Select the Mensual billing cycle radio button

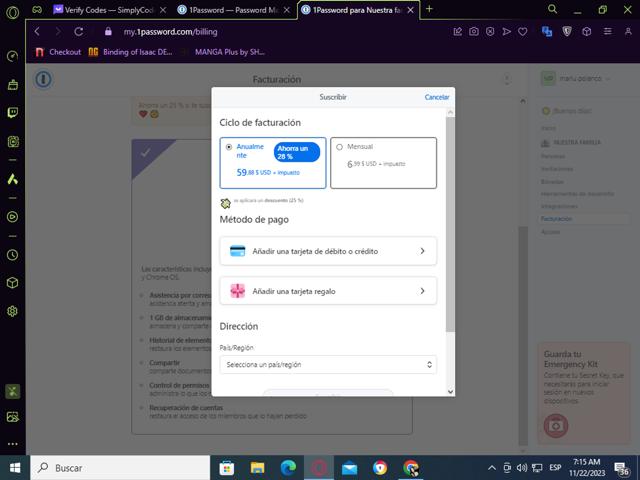pyautogui.click(x=339, y=147)
